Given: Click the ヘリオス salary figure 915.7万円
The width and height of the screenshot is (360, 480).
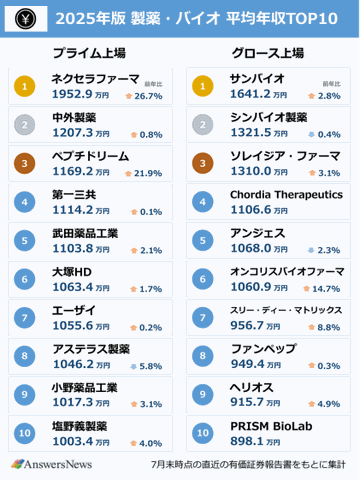Looking at the screenshot, I should coord(255,402).
